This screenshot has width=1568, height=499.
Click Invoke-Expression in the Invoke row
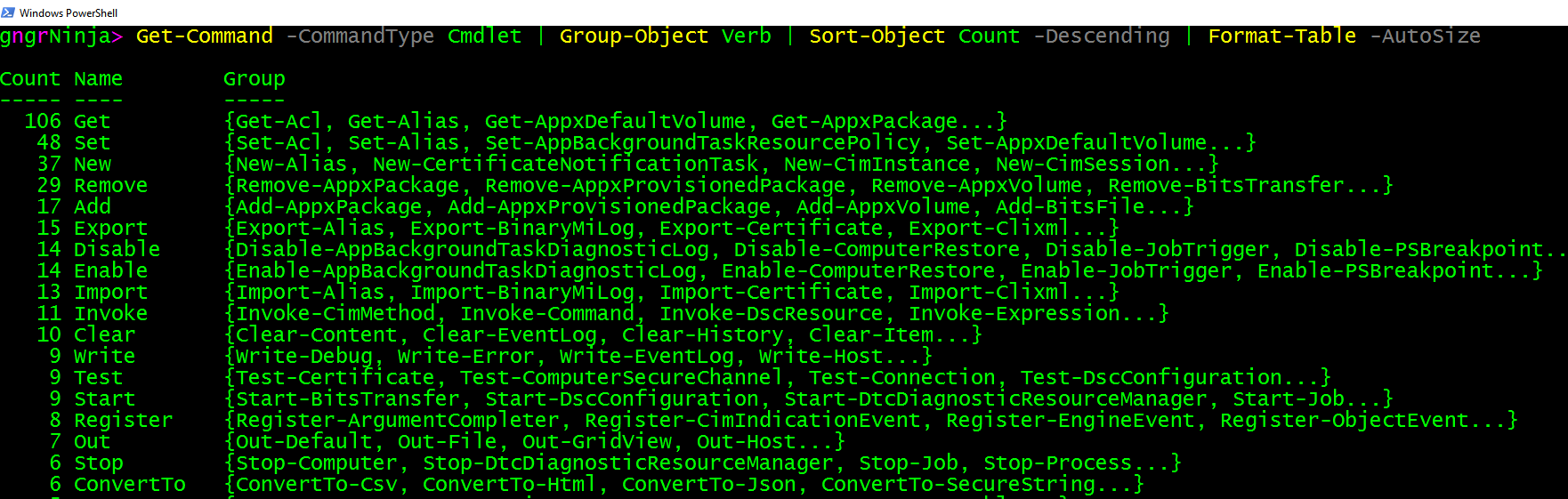(x=1014, y=314)
